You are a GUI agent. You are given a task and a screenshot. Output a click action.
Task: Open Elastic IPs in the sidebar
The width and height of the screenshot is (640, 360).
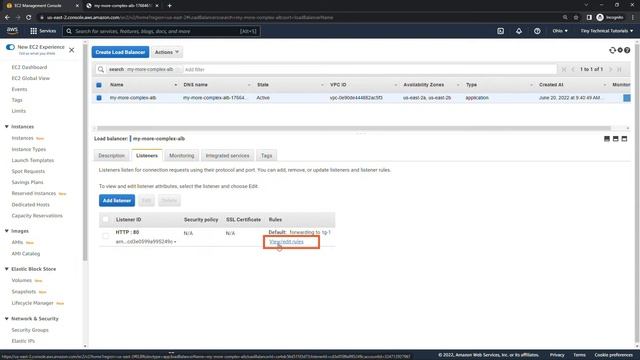23,341
